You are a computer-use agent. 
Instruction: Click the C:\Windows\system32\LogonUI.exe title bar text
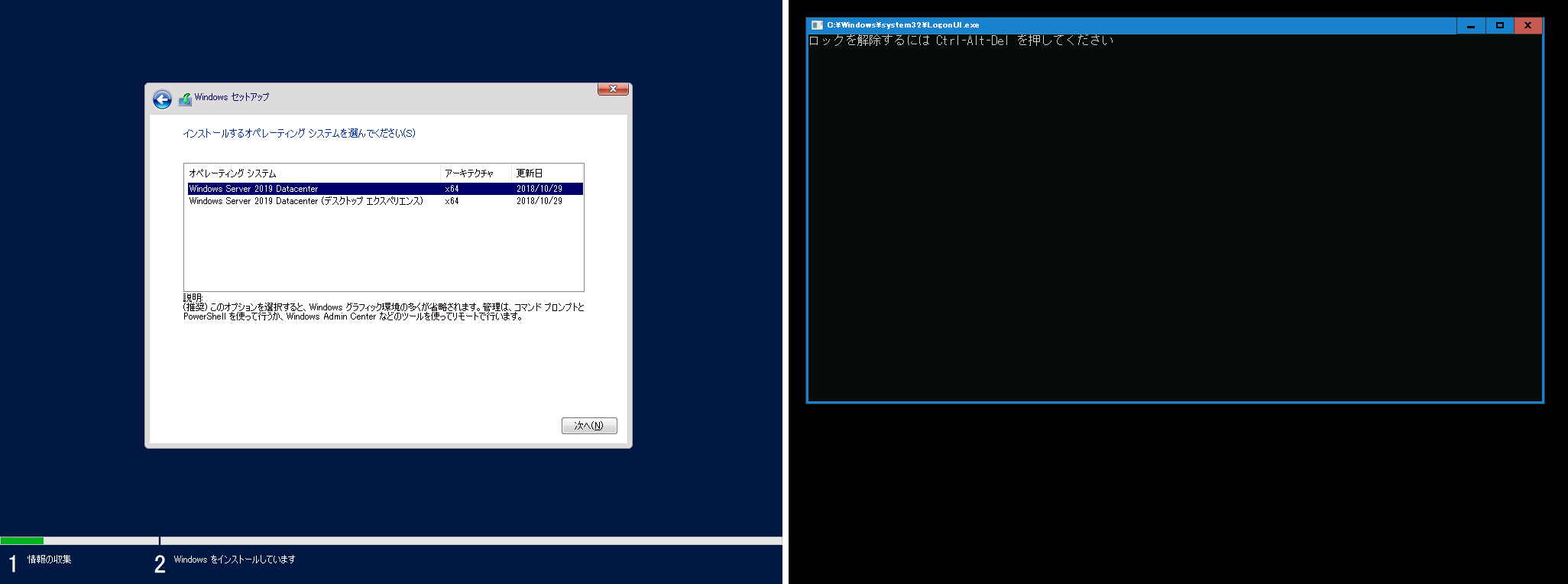click(903, 25)
